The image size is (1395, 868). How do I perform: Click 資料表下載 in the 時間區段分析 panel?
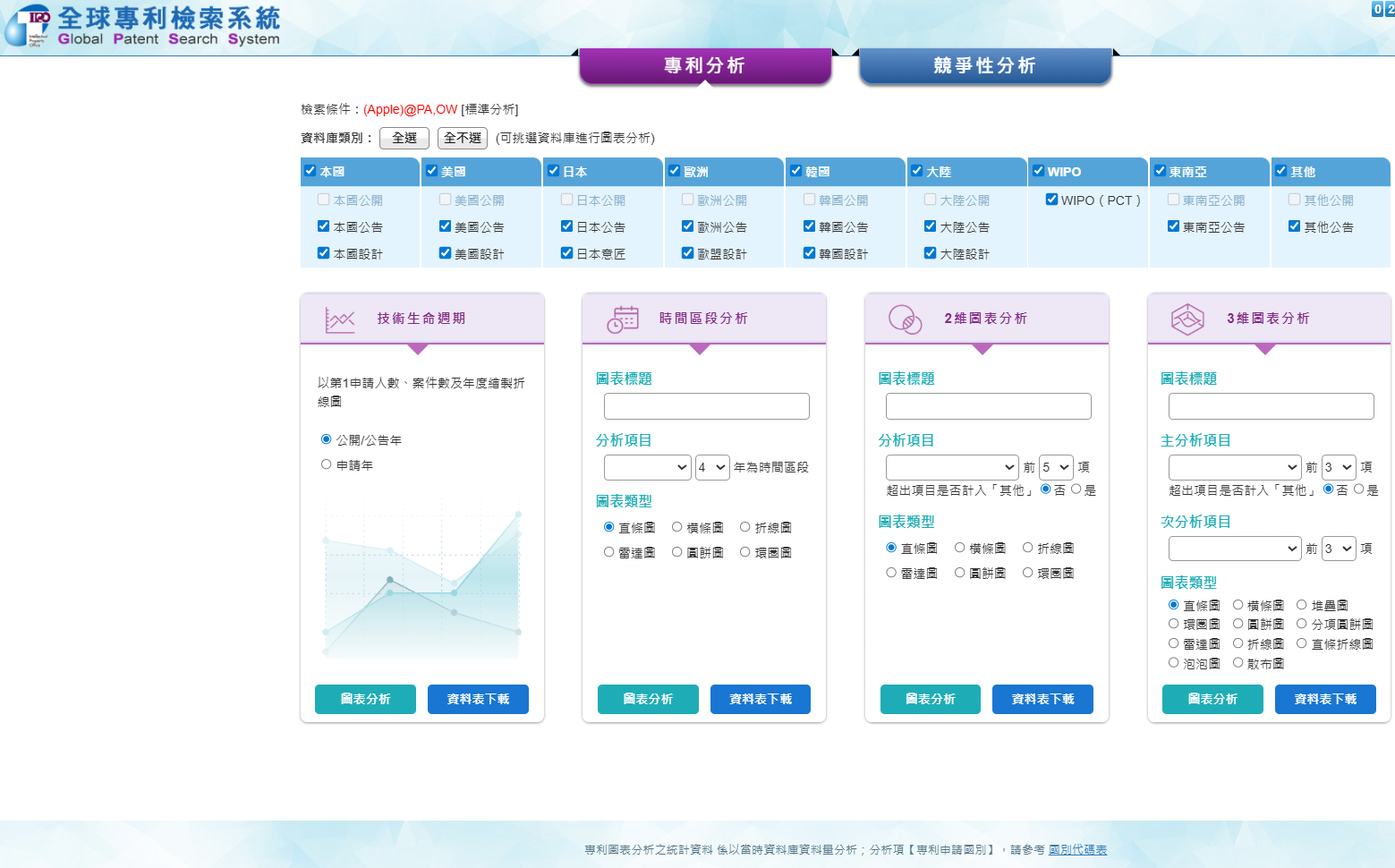point(761,699)
